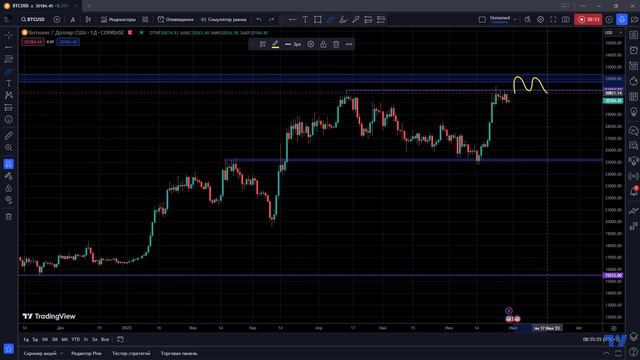
Task: Select the zoom in tool
Action: coord(9,148)
